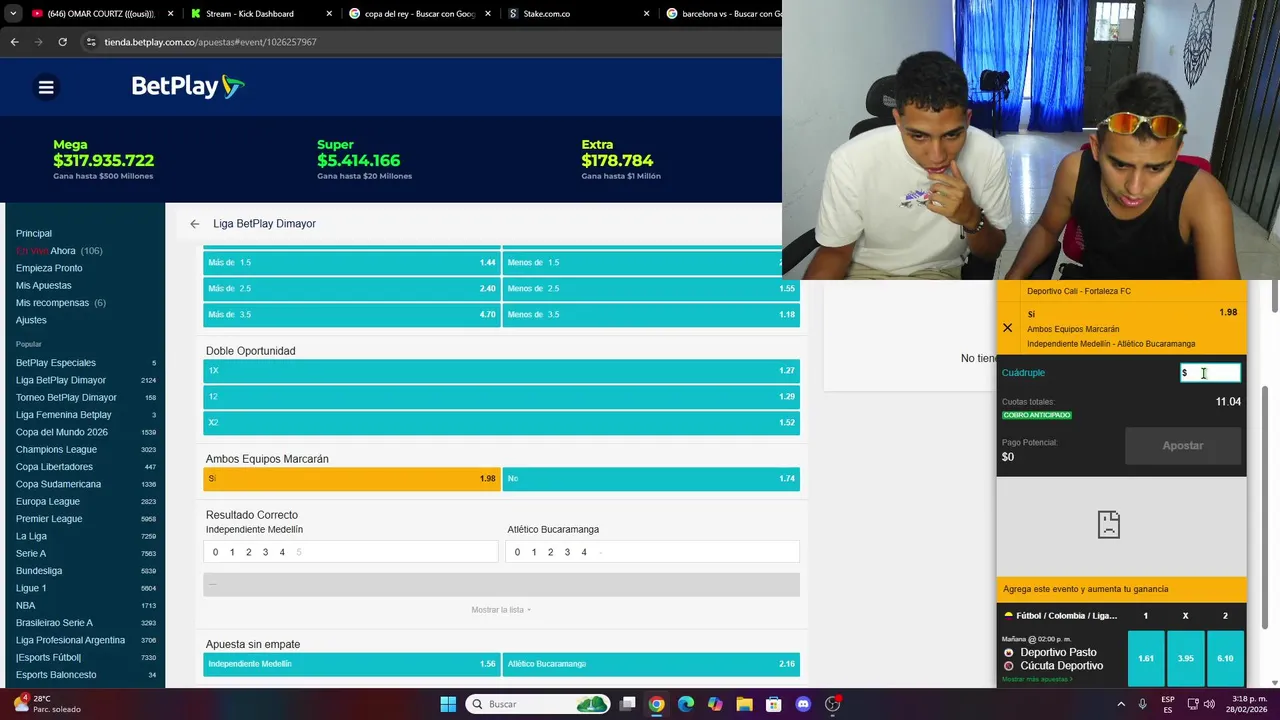1280x720 pixels.
Task: Choose score 3 for Atlético Bucaramanga
Action: [x=567, y=552]
